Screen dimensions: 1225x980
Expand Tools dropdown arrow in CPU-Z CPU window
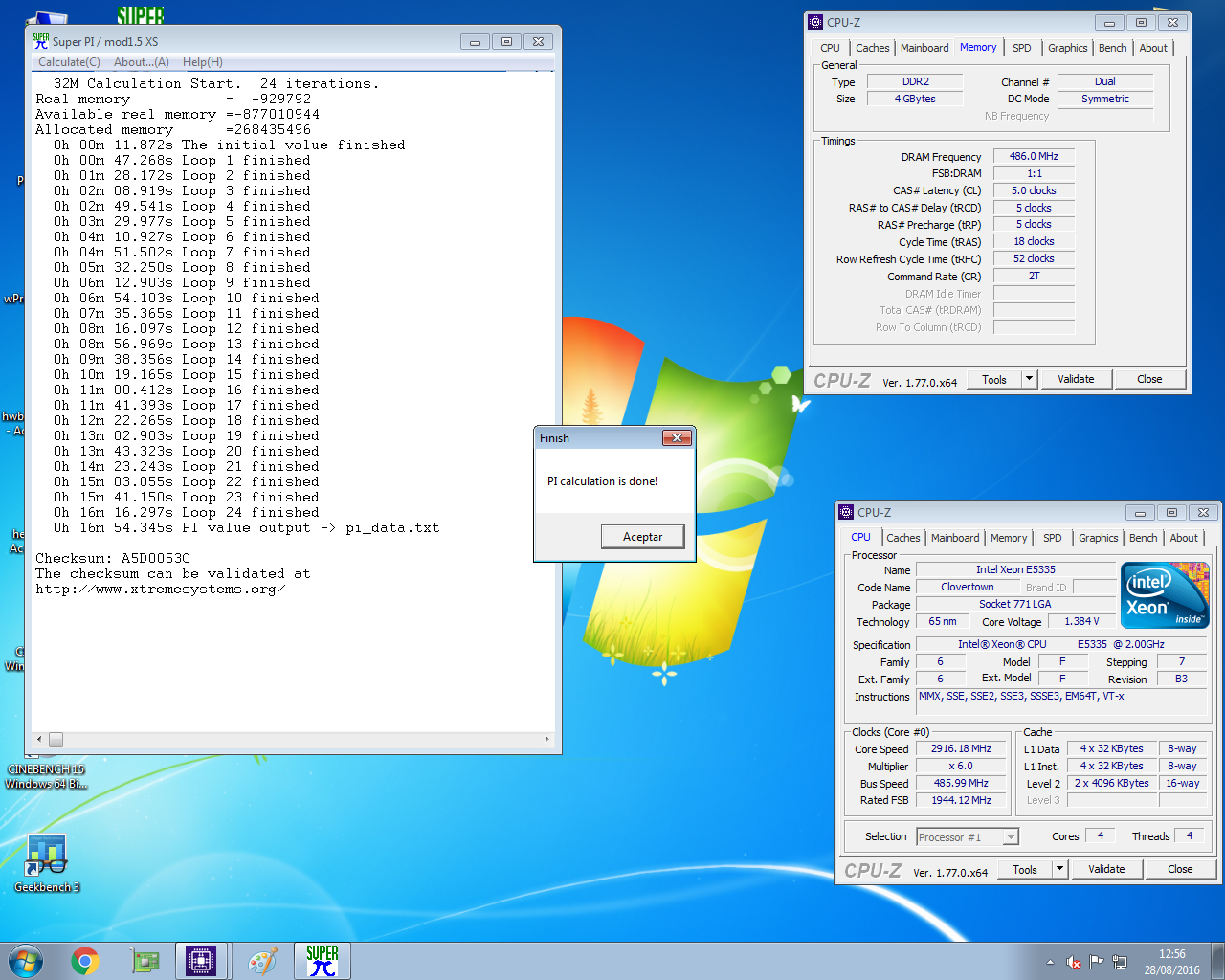coord(1059,869)
